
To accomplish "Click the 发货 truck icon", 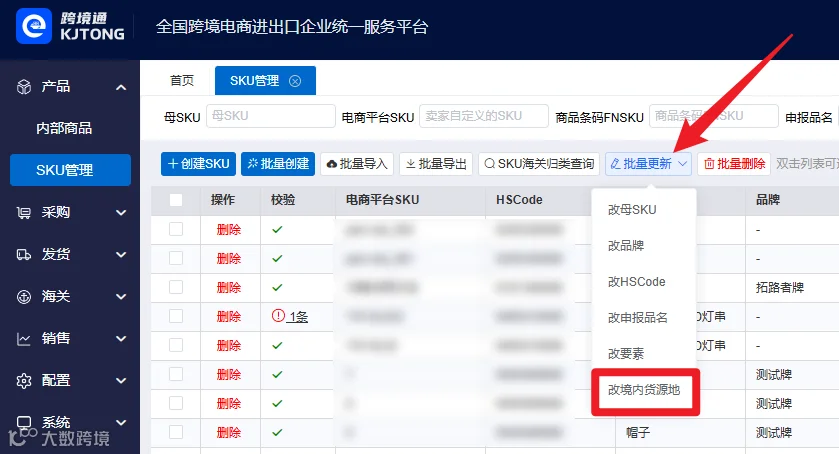I will click(x=24, y=254).
